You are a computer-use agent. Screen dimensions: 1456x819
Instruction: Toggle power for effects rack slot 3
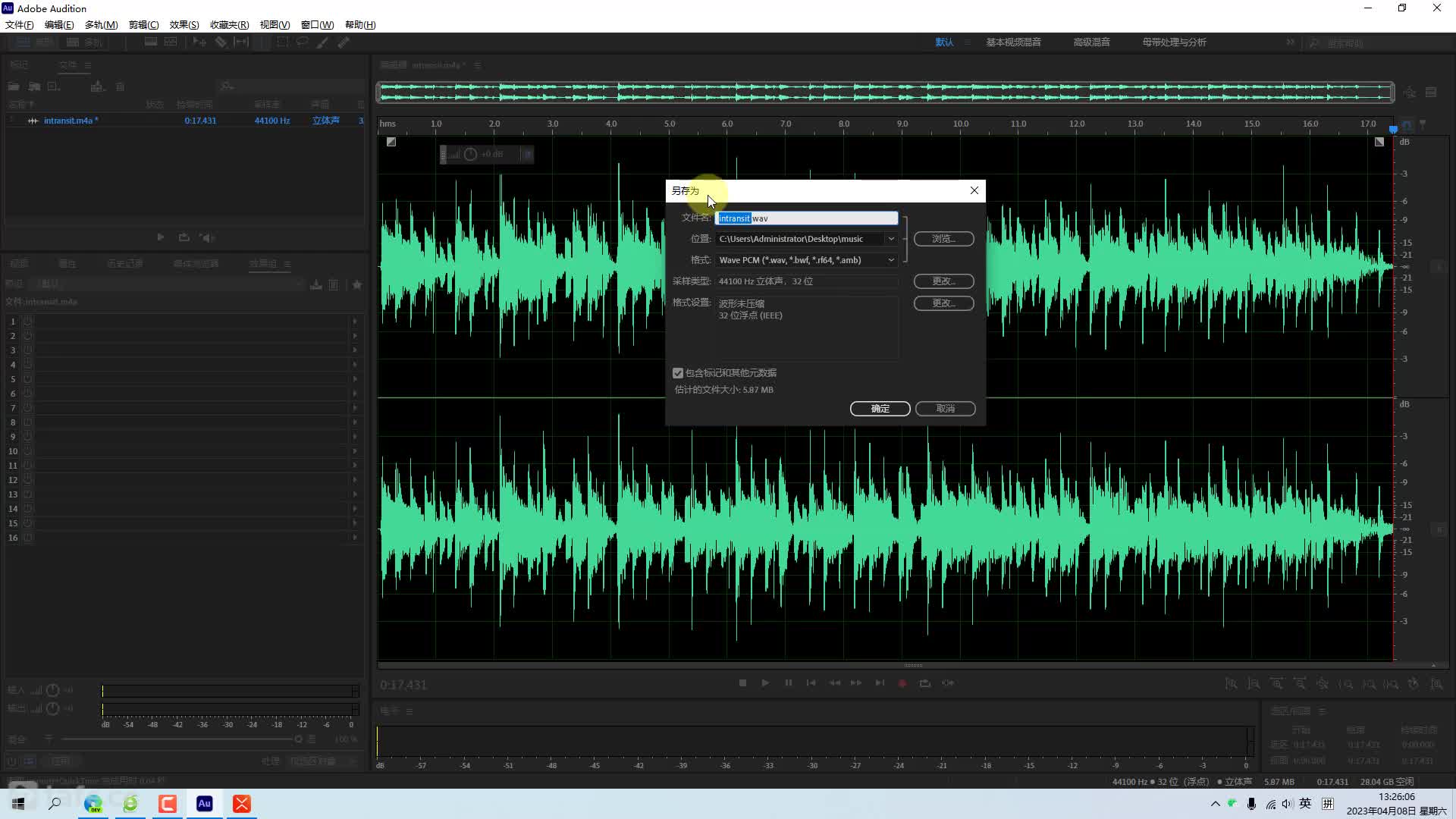click(x=28, y=350)
